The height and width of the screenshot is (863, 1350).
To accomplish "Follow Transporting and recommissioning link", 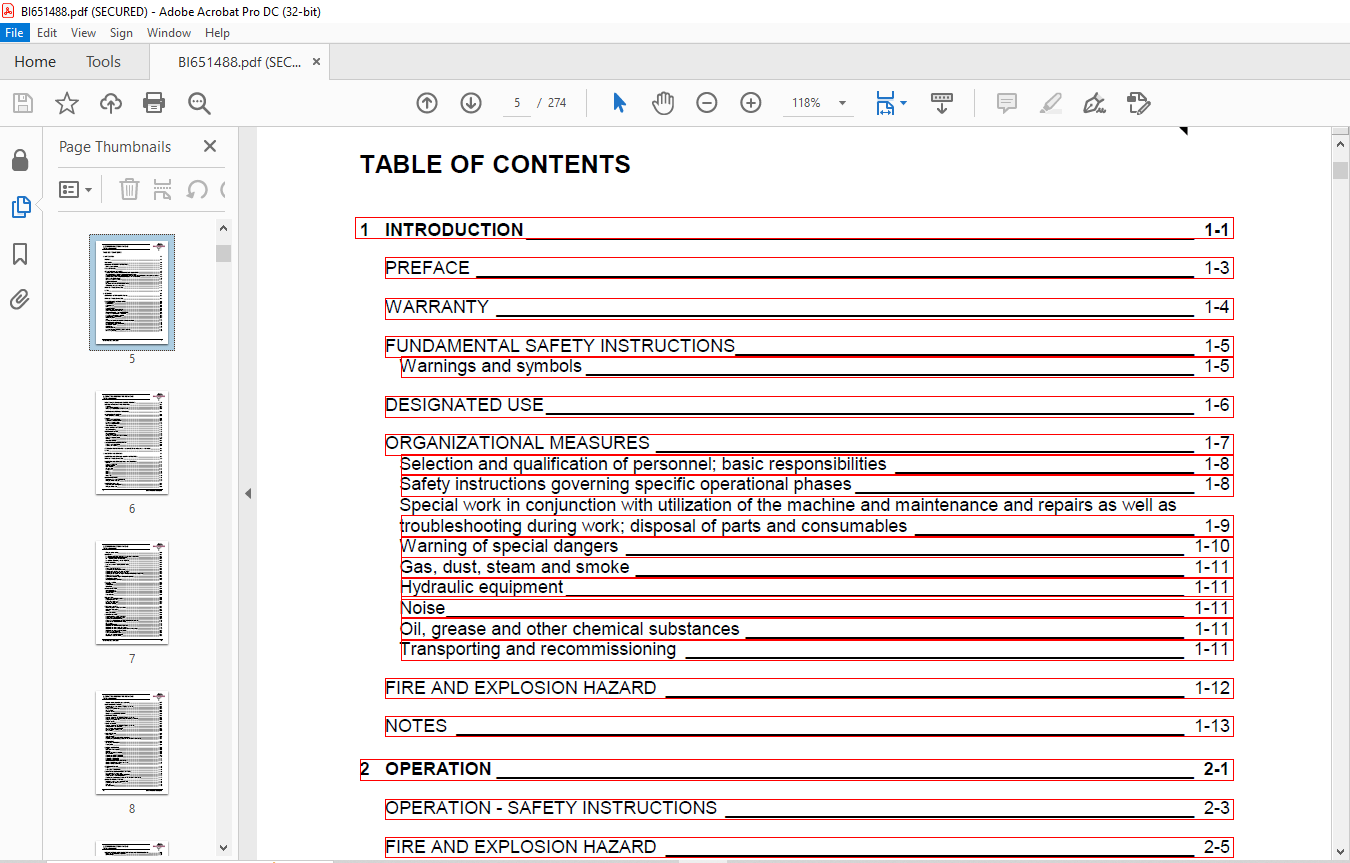I will [x=816, y=649].
